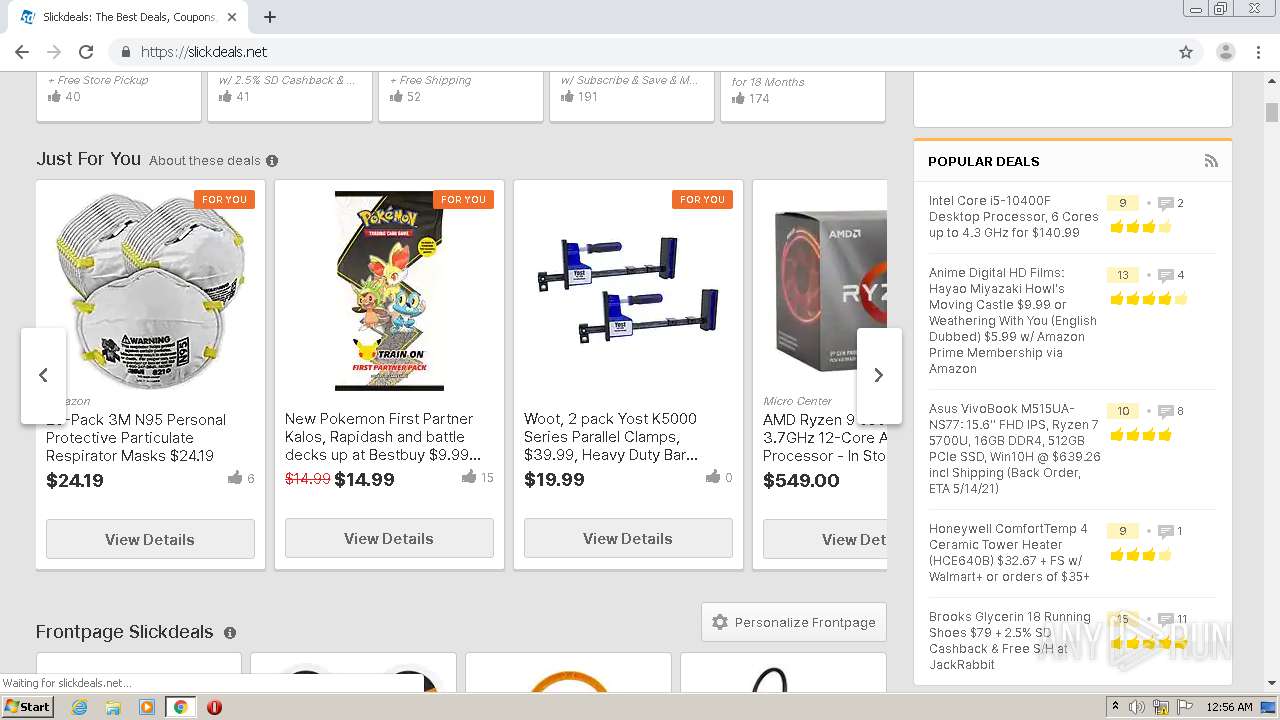Reload the Slickdeals page
This screenshot has width=1280, height=720.
[86, 52]
